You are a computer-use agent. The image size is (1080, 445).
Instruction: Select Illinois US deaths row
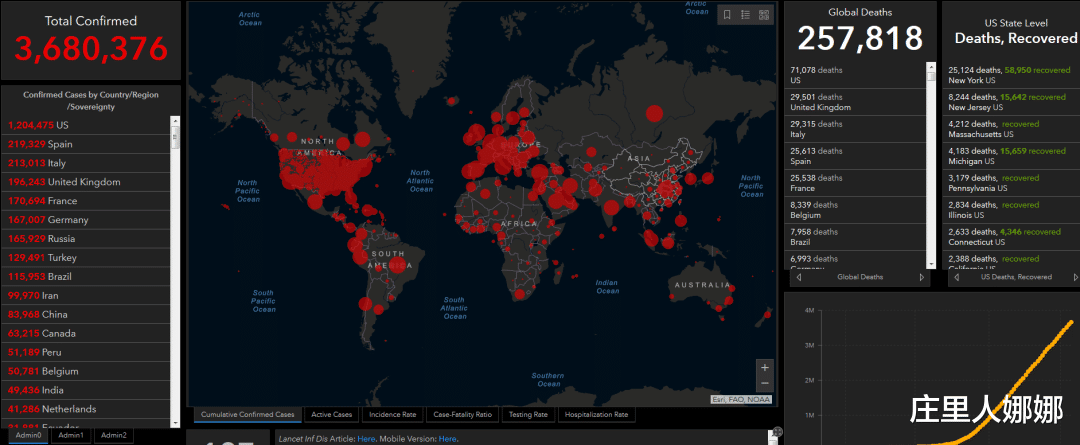[1011, 209]
